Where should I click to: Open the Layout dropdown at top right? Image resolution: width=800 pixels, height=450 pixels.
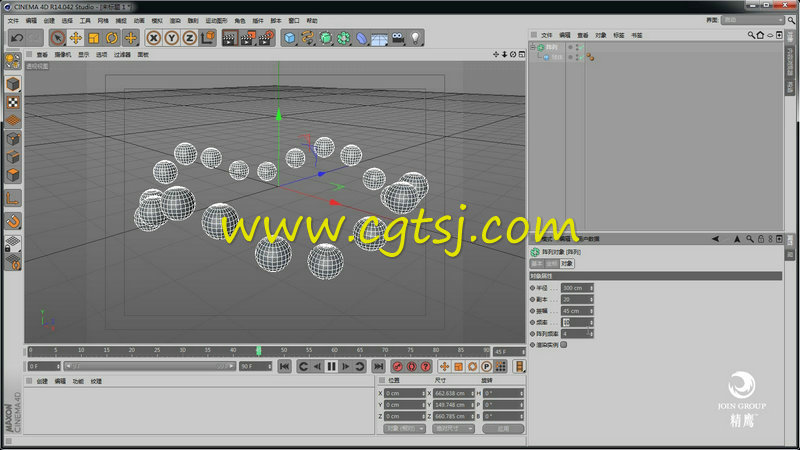753,20
